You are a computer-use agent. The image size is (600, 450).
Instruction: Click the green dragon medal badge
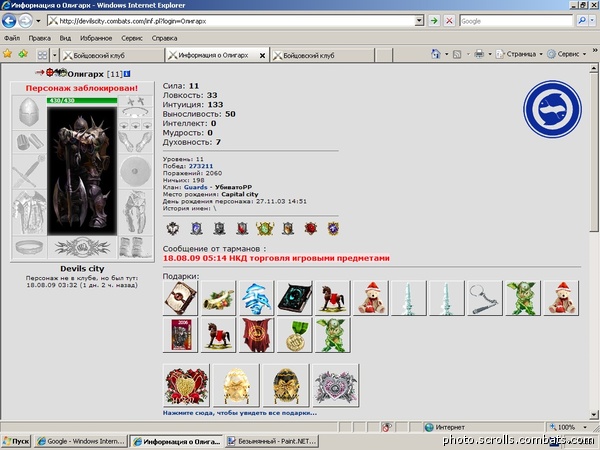click(265, 228)
